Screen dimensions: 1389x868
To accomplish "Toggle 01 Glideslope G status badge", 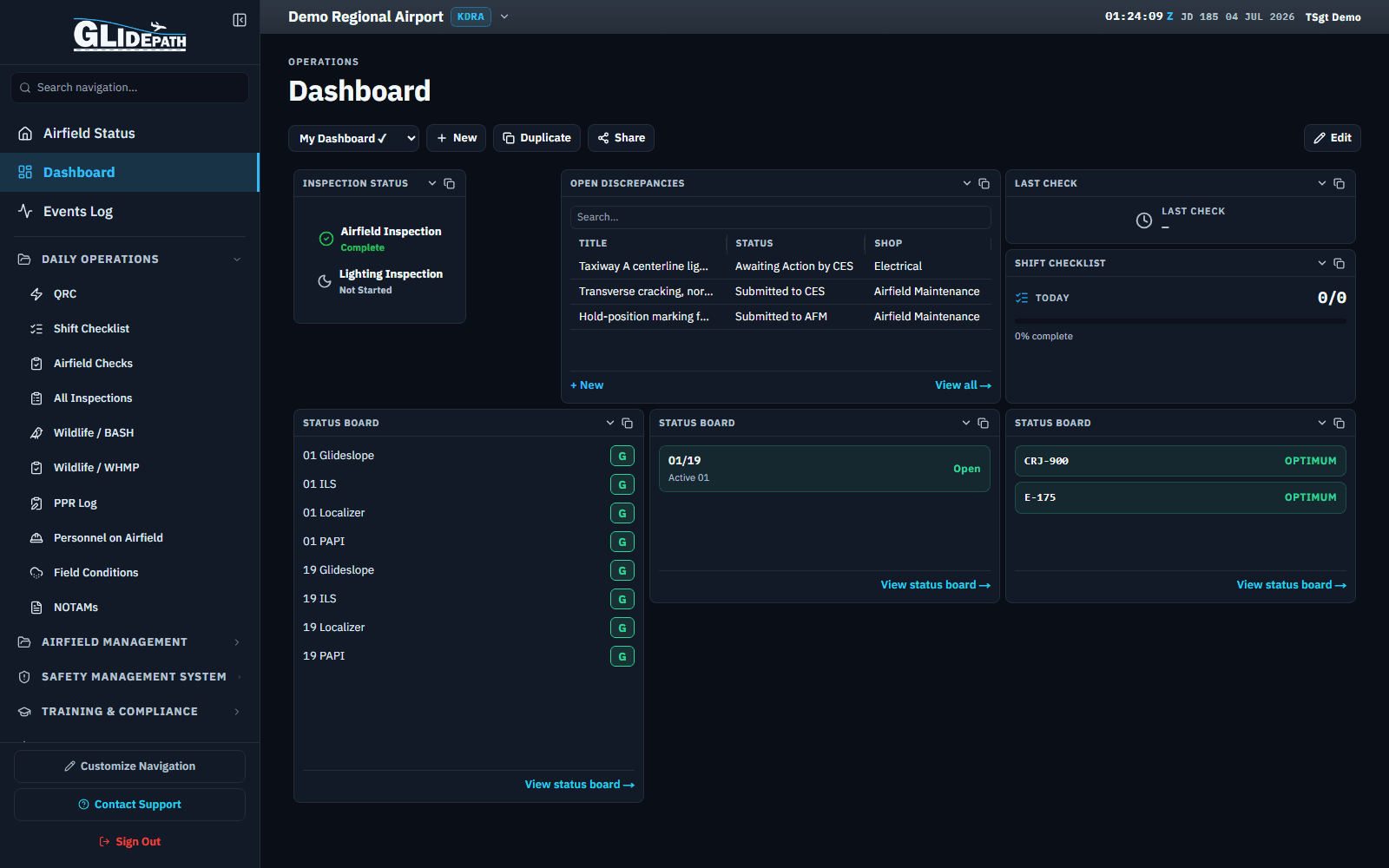I will [622, 456].
